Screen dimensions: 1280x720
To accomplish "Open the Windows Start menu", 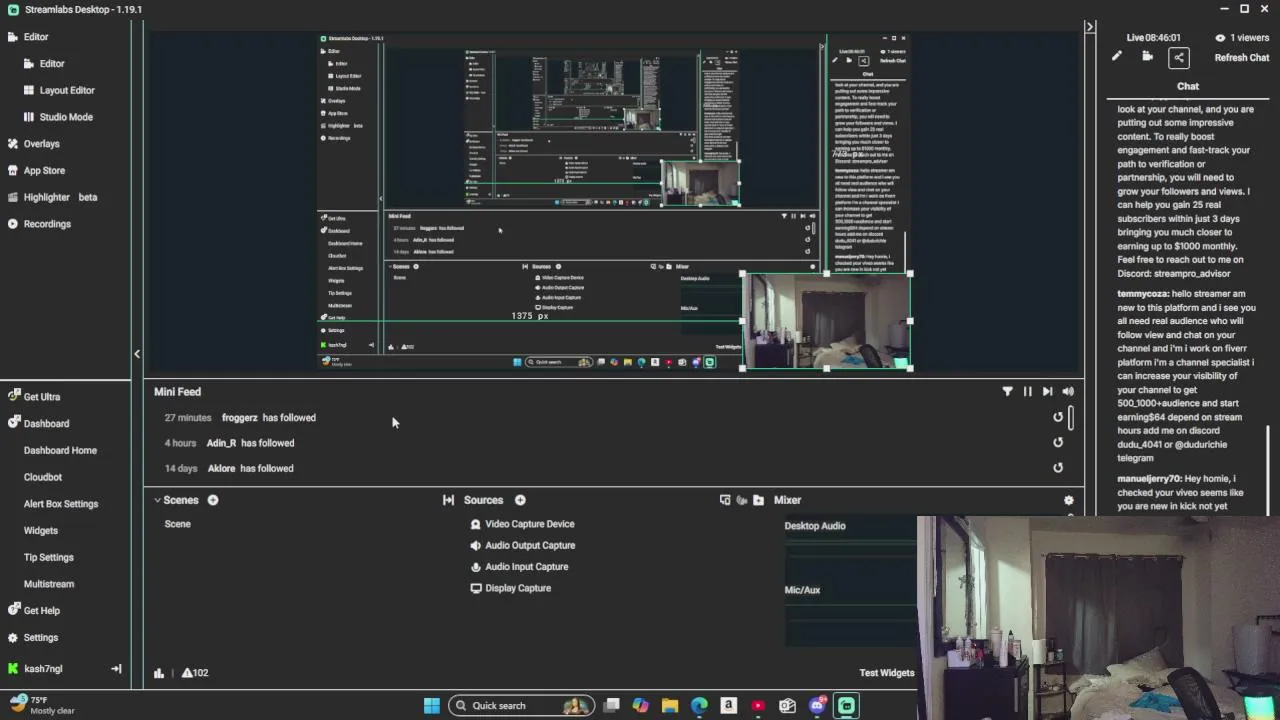I will [431, 706].
